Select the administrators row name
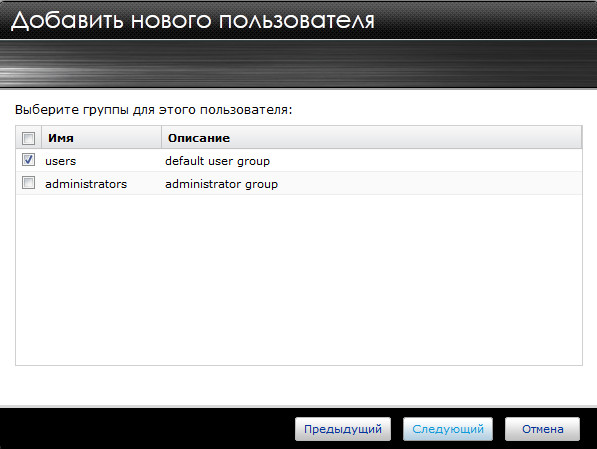The height and width of the screenshot is (449, 597). coord(86,184)
